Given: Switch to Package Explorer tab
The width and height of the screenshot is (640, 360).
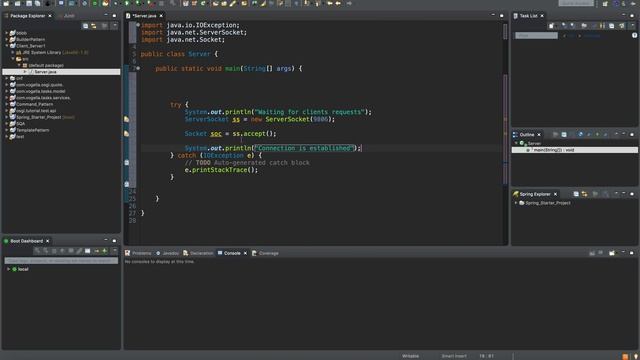Looking at the screenshot, I should (x=27, y=16).
